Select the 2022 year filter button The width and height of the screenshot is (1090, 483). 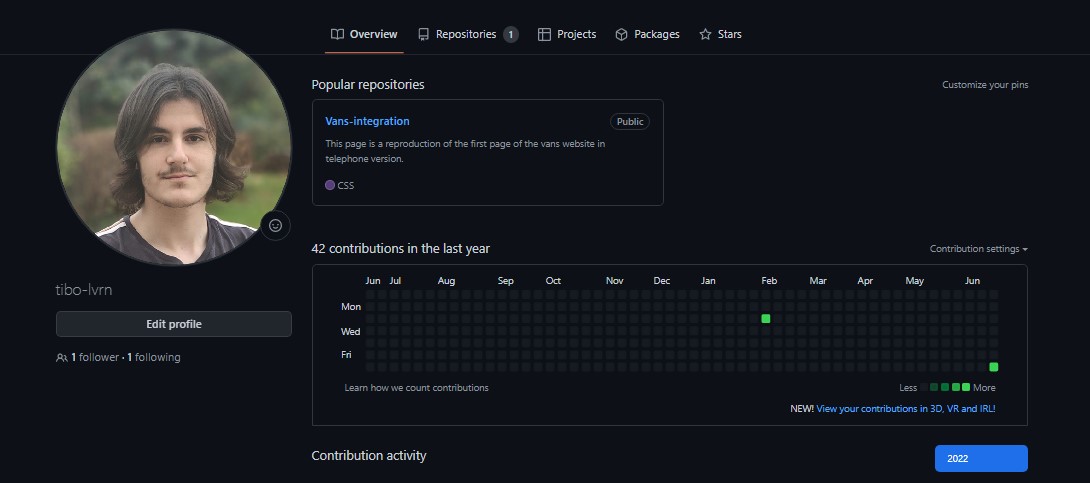coord(980,458)
